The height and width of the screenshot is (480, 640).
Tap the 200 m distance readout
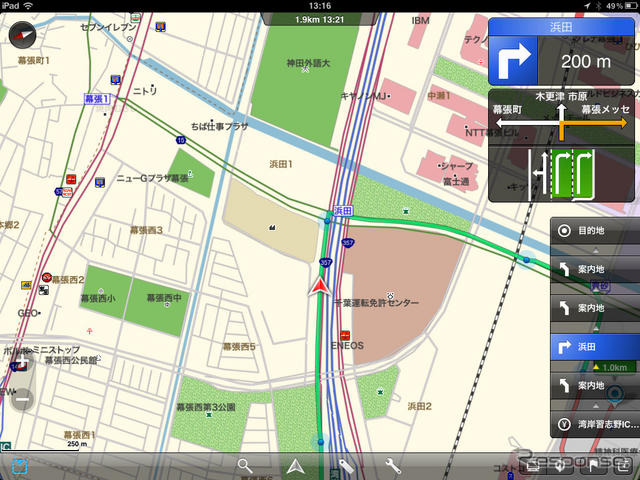(586, 62)
